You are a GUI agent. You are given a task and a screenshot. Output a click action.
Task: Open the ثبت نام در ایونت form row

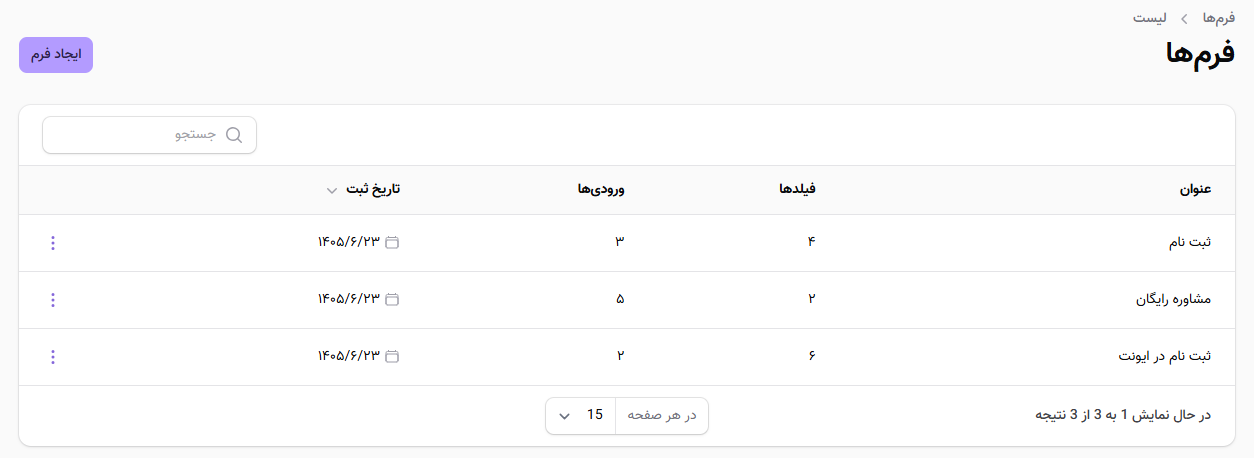(627, 357)
